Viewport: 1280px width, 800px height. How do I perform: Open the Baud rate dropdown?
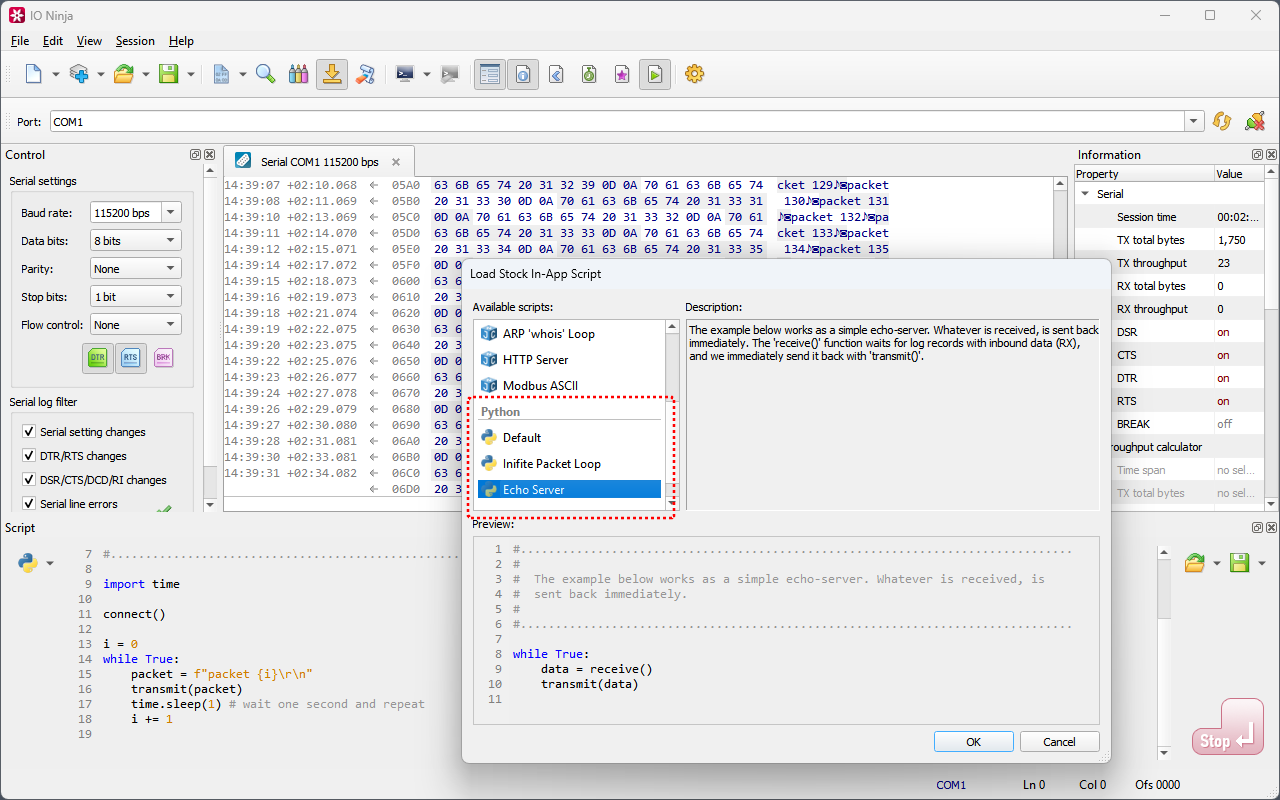(x=171, y=213)
